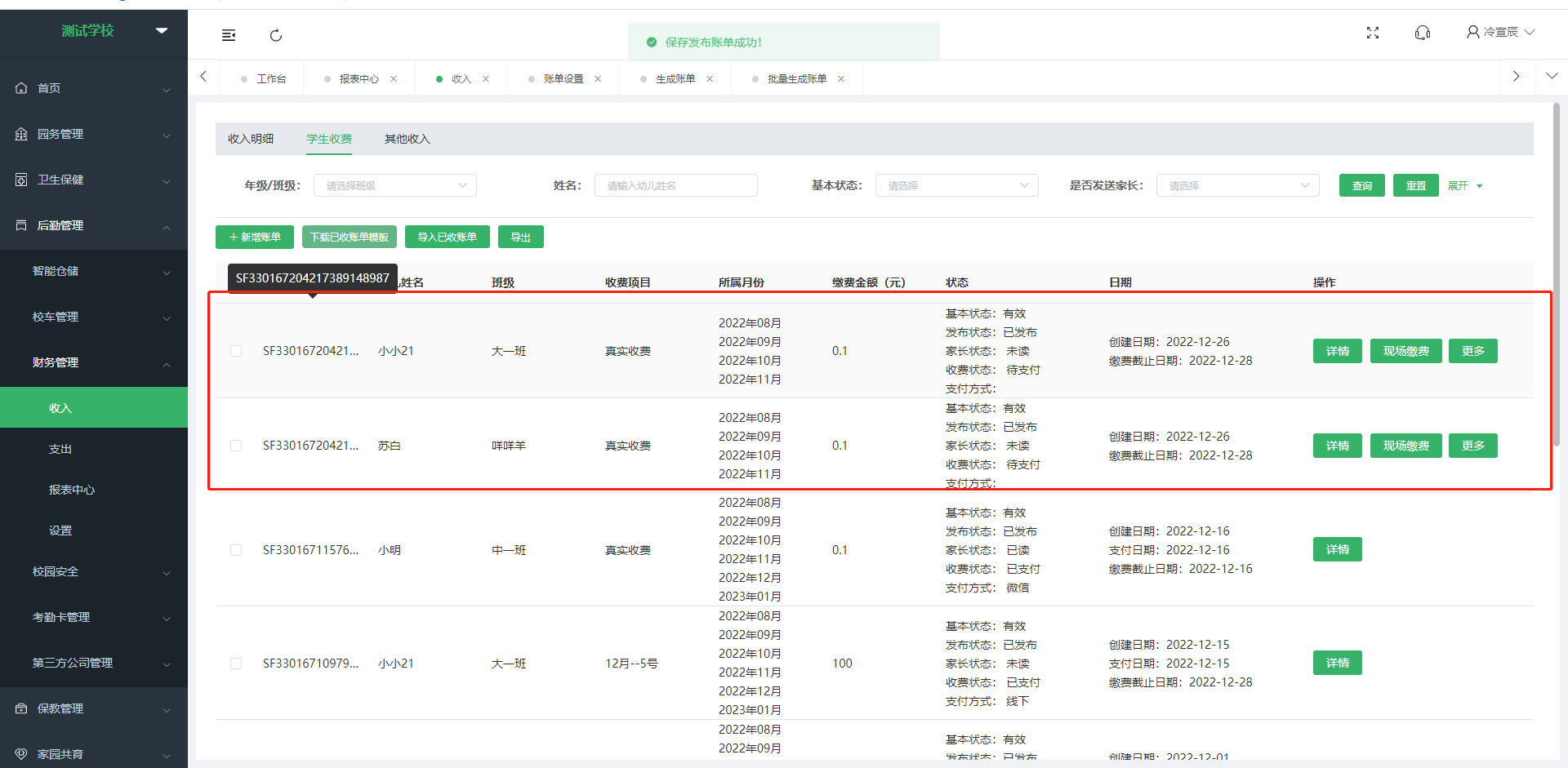
Task: Expand 校园安全 submenu
Action: (x=94, y=571)
